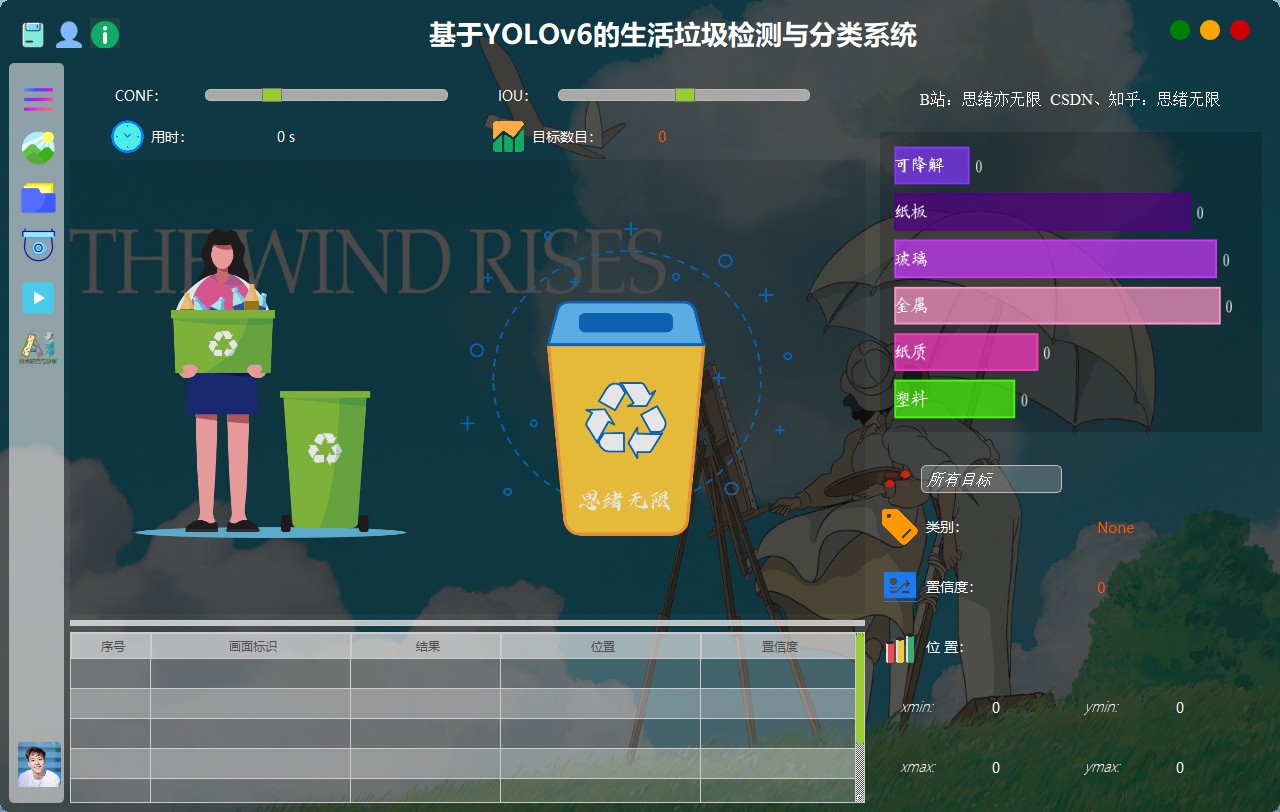Open the user profile icon
This screenshot has width=1280, height=812.
pyautogui.click(x=69, y=35)
